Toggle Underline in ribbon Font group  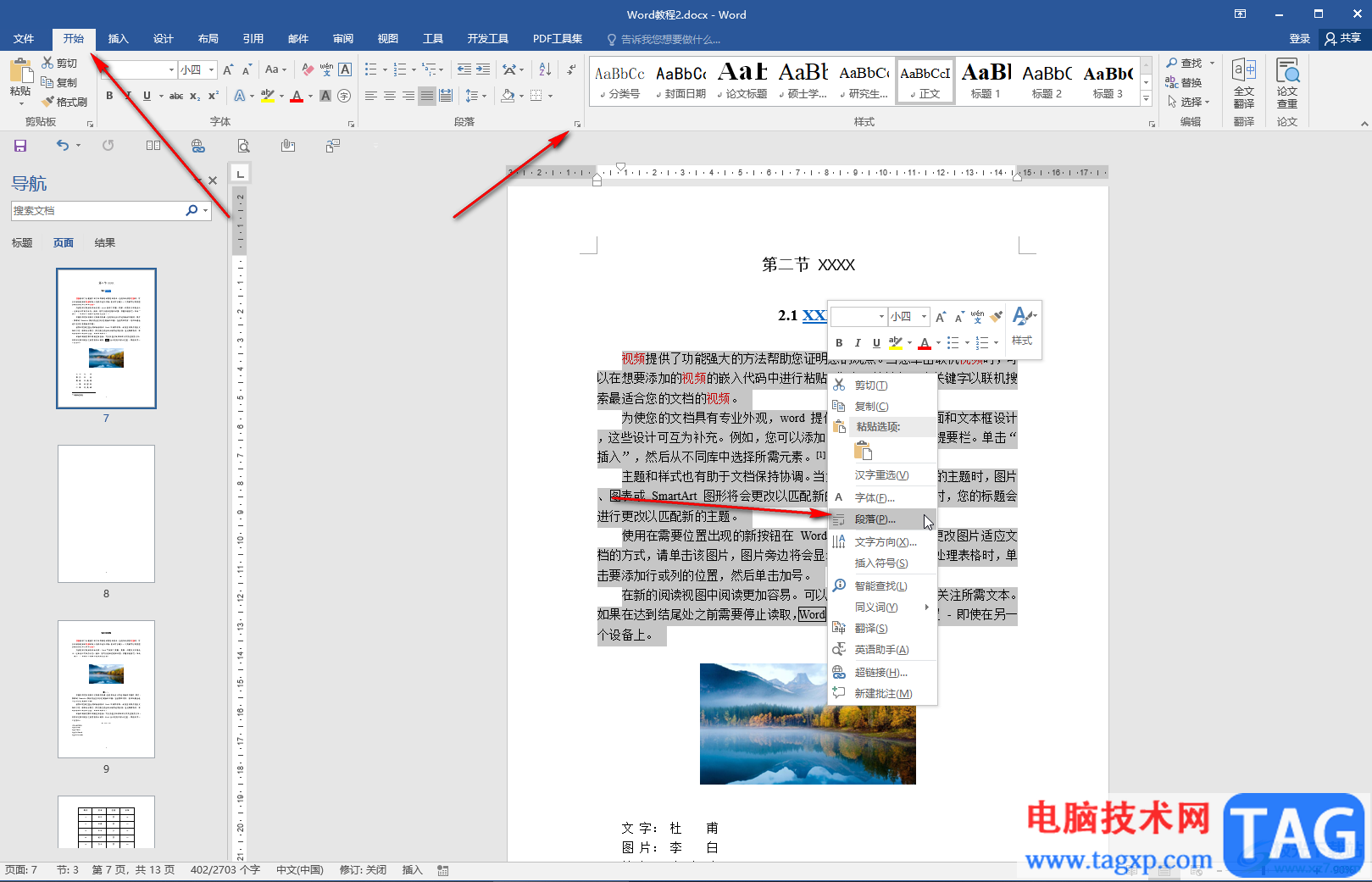tap(147, 96)
